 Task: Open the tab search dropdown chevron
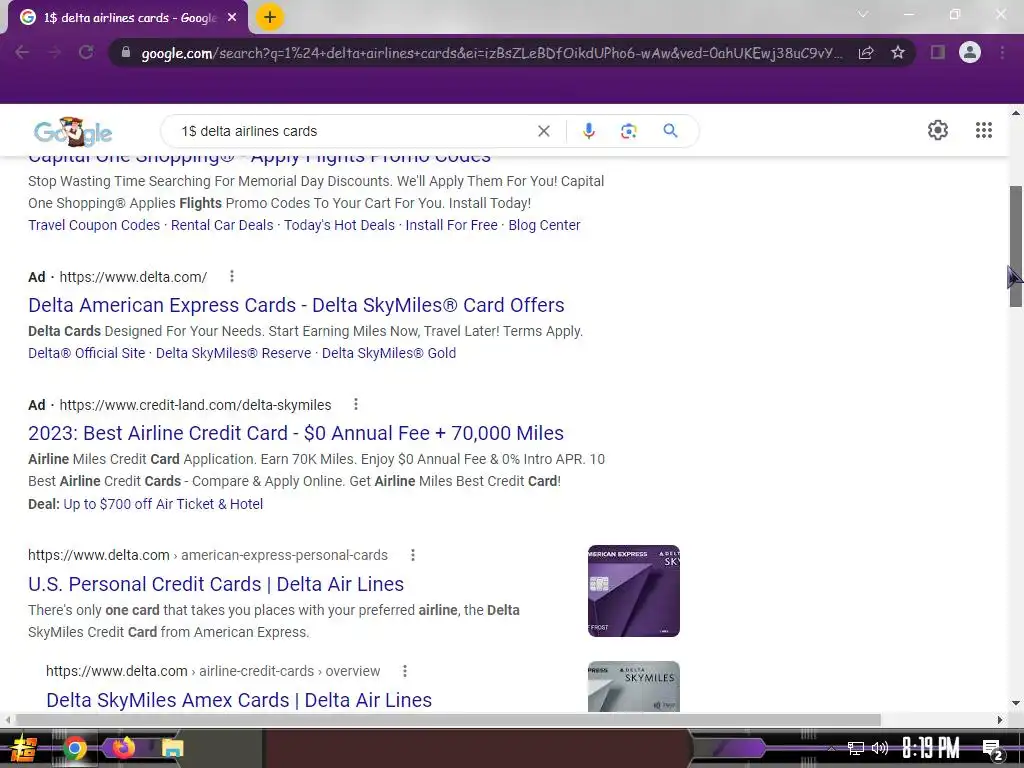click(x=863, y=14)
